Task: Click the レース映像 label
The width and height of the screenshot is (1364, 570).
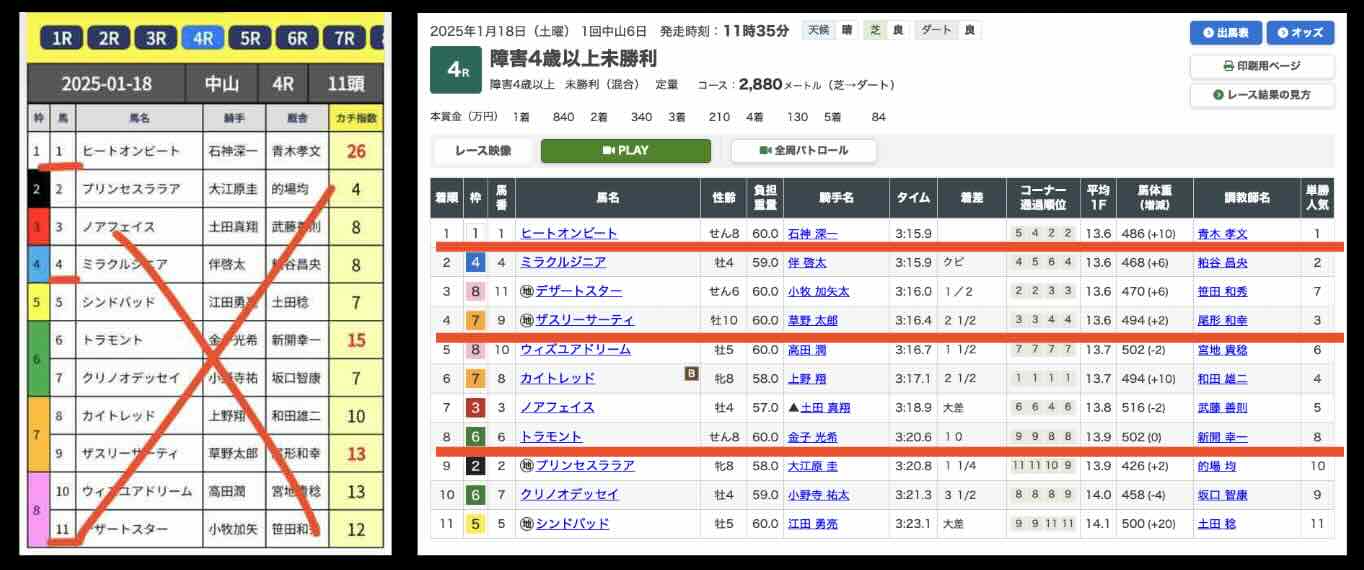Action: [483, 151]
